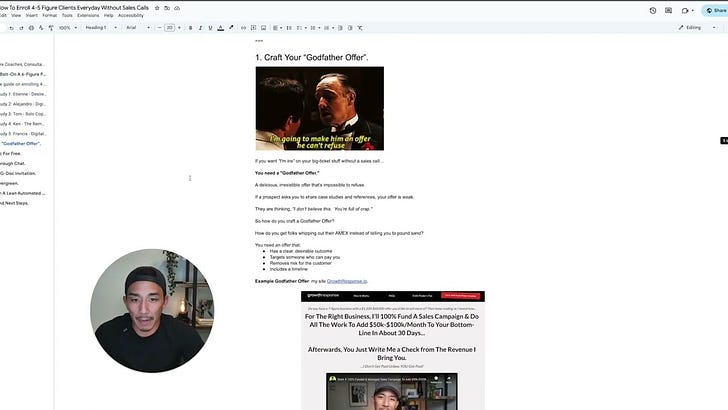Click the 'Removes risk for the customer' bullet
Image resolution: width=728 pixels, height=410 pixels.
click(x=300, y=263)
